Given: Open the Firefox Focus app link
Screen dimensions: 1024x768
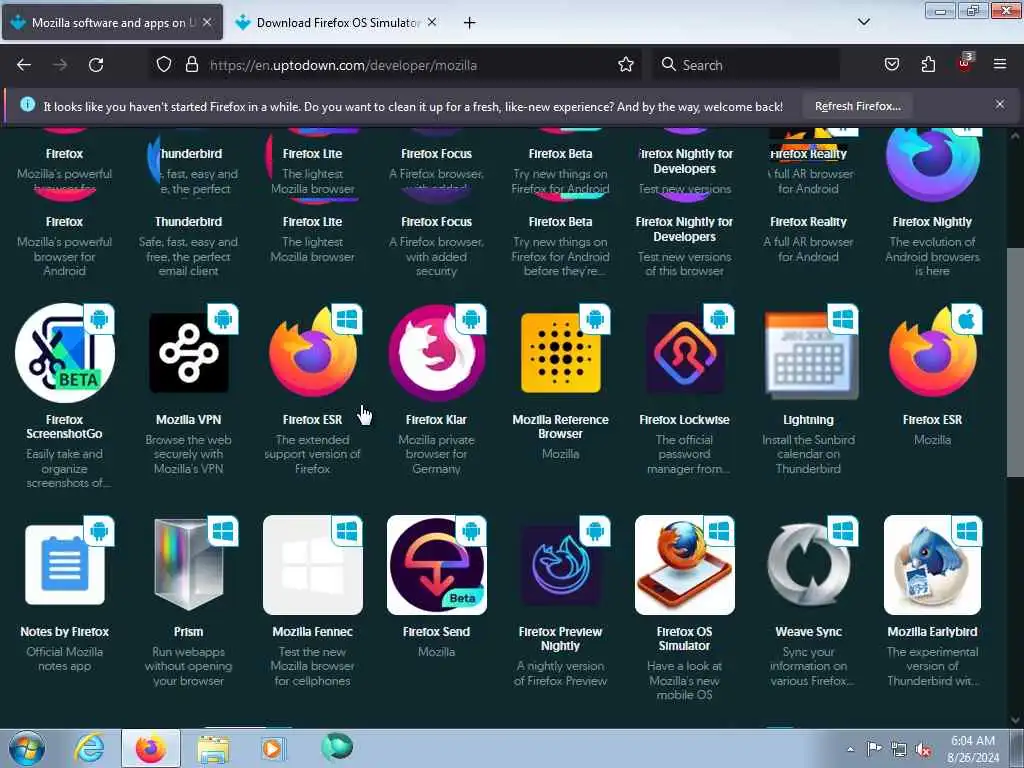Looking at the screenshot, I should (x=436, y=222).
